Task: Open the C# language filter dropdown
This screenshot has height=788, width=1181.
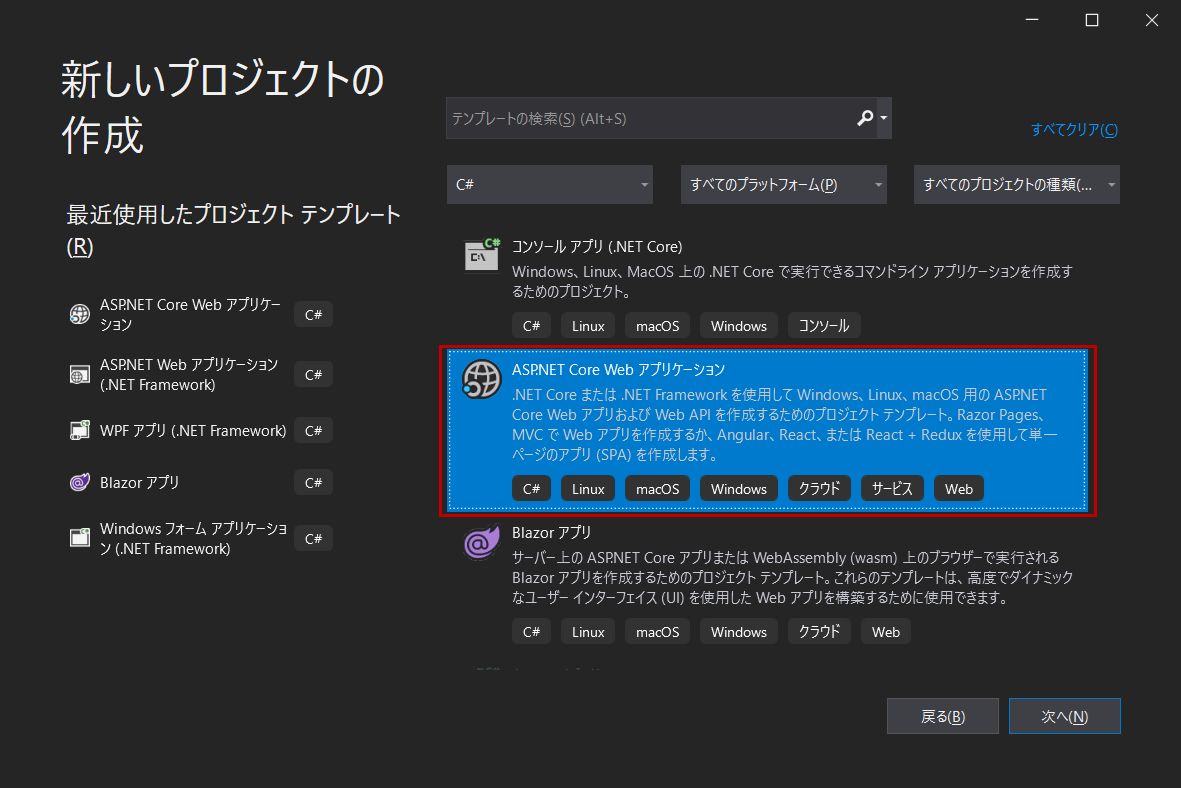Action: (550, 185)
